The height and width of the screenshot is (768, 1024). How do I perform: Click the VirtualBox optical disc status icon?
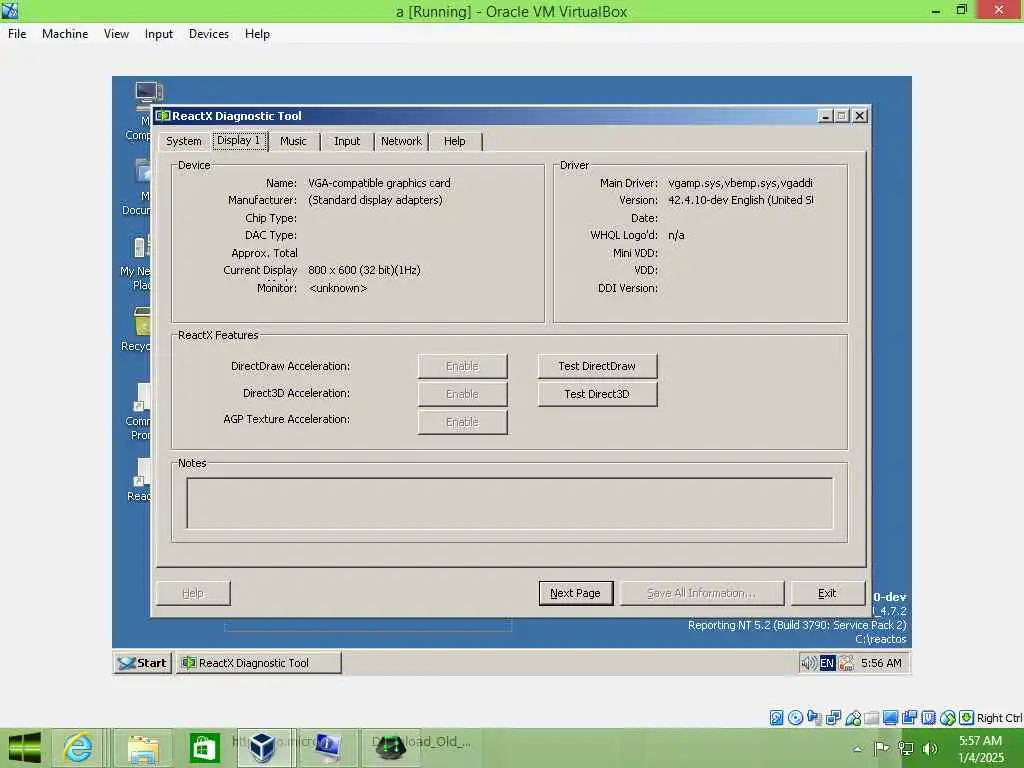795,718
